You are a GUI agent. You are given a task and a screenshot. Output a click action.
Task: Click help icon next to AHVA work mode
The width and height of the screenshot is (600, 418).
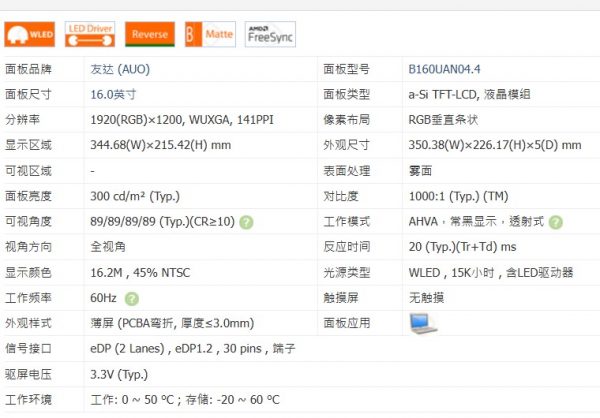(555, 222)
